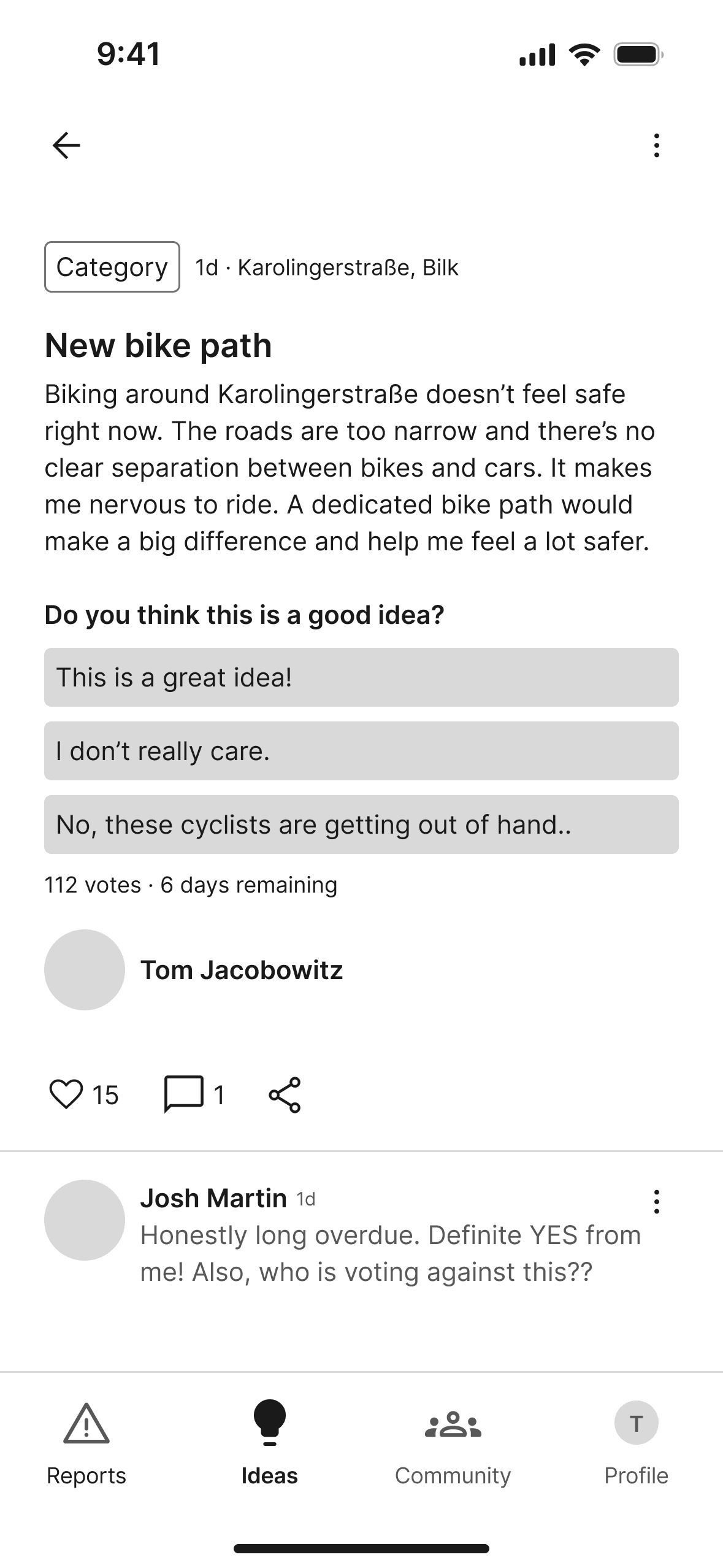Tap Tom Jacobowitz's avatar
Screen dimensions: 723x1568
coord(85,970)
